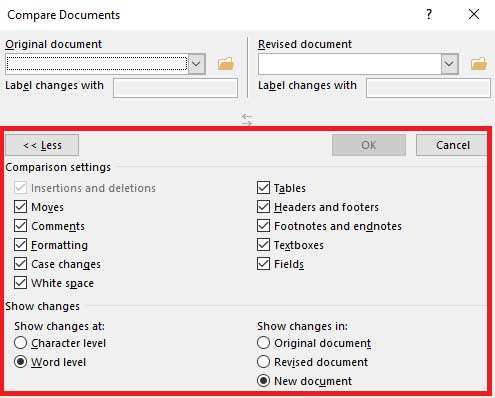The image size is (495, 398).
Task: Browse for revised document folder icon
Action: coord(479,63)
